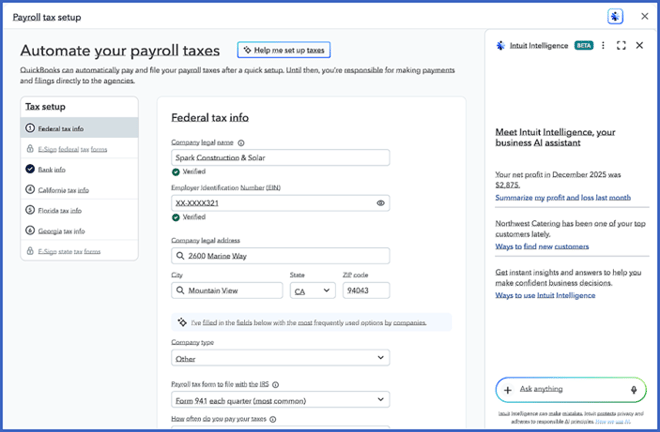The image size is (660, 432).
Task: Click the Ask anything input box
Action: [x=571, y=389]
